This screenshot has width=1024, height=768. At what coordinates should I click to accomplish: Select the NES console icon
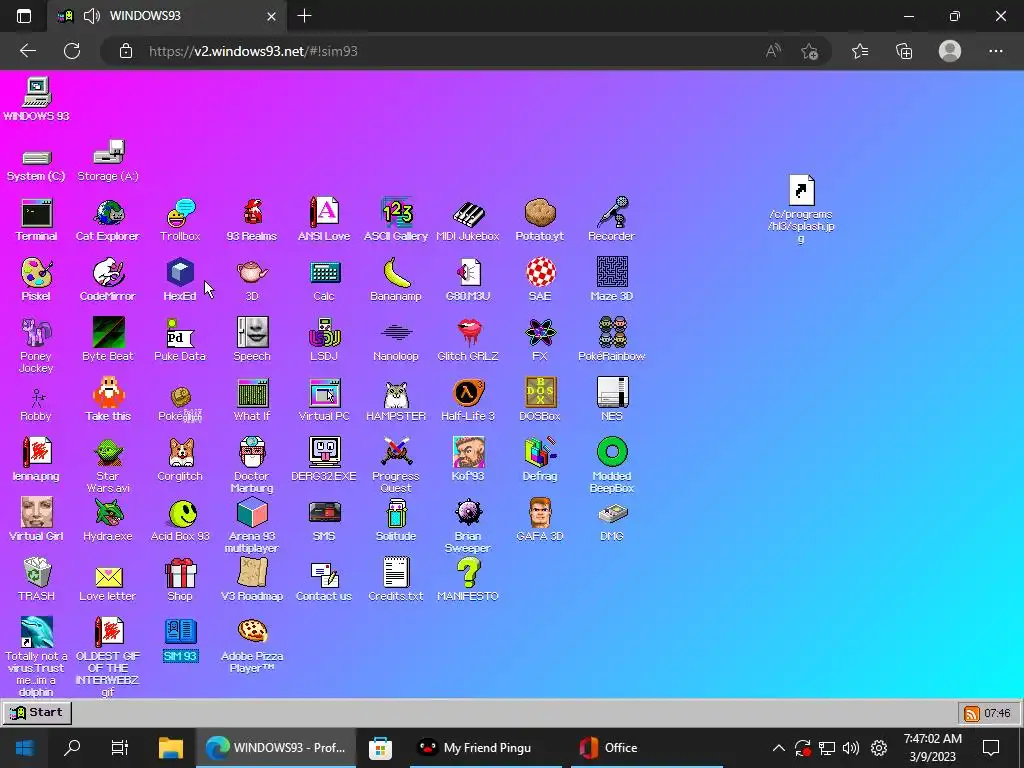611,400
